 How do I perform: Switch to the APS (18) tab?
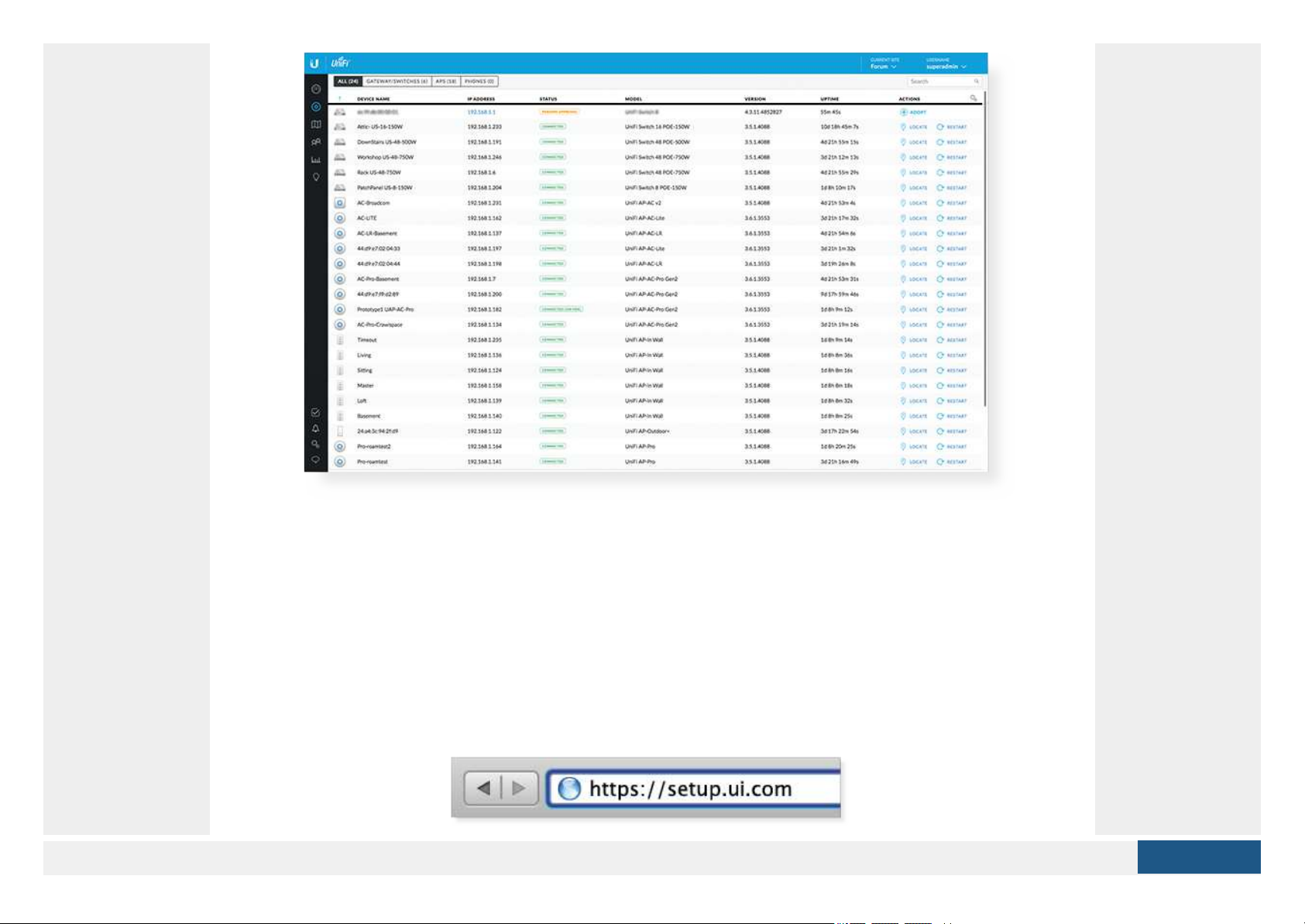coord(446,81)
